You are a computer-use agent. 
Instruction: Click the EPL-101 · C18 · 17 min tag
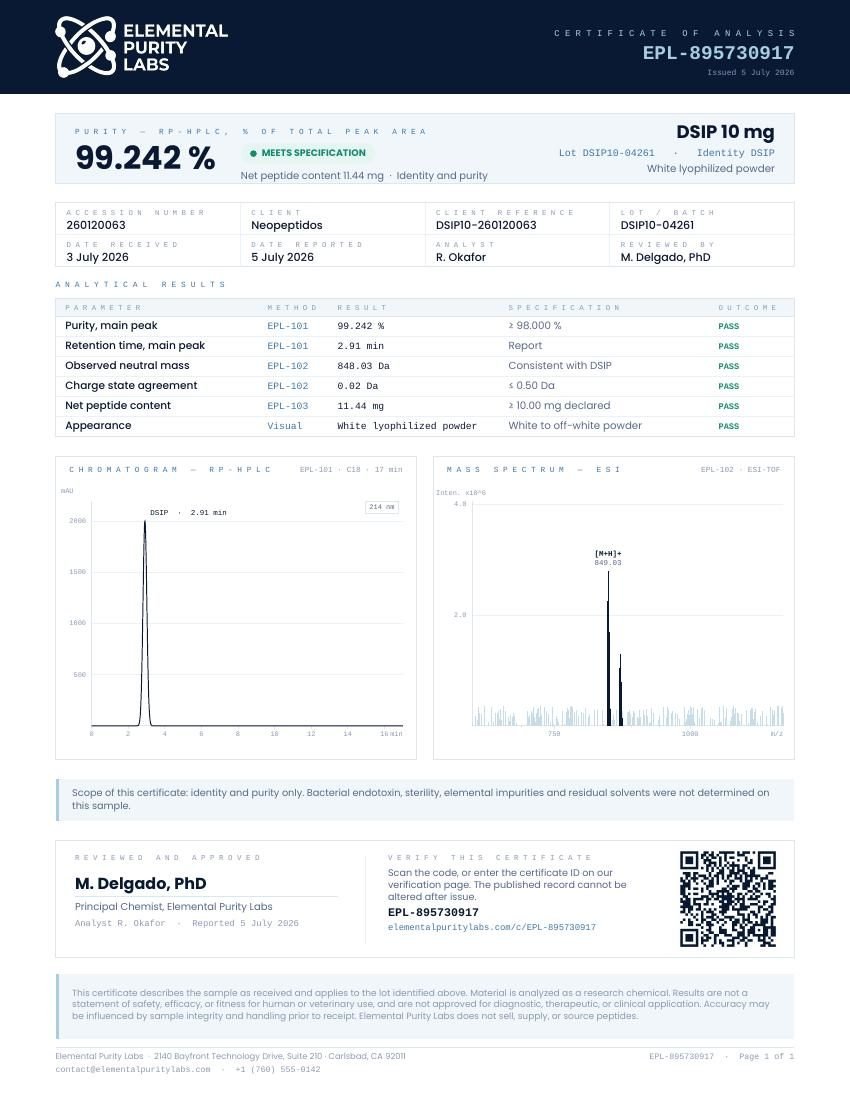351,469
